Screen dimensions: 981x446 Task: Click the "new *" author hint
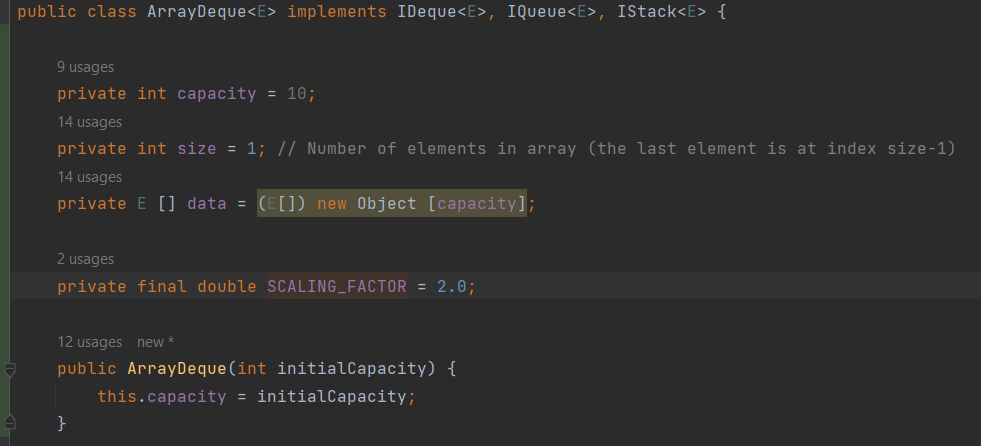click(156, 342)
